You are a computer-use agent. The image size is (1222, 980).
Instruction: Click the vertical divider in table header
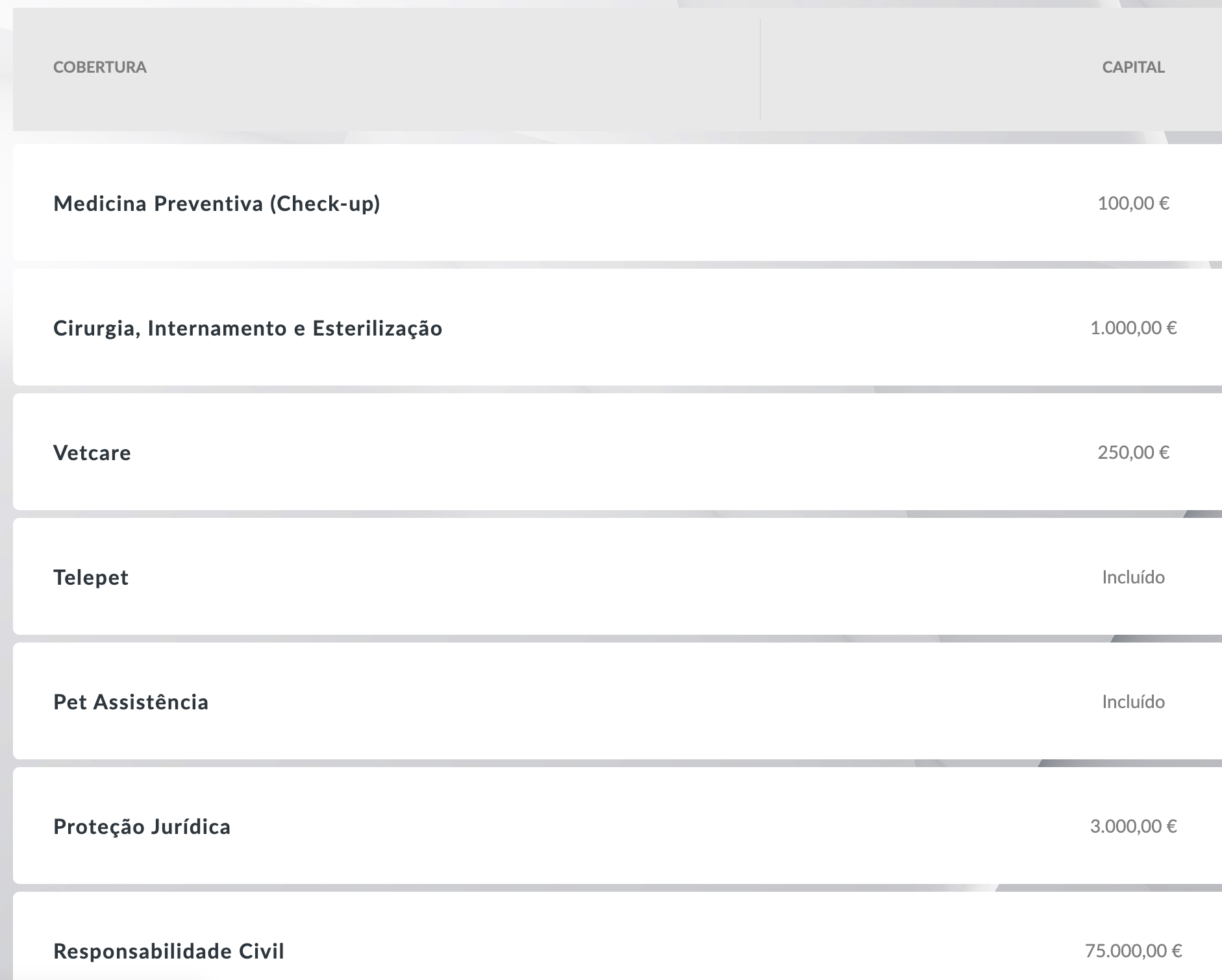(x=760, y=69)
